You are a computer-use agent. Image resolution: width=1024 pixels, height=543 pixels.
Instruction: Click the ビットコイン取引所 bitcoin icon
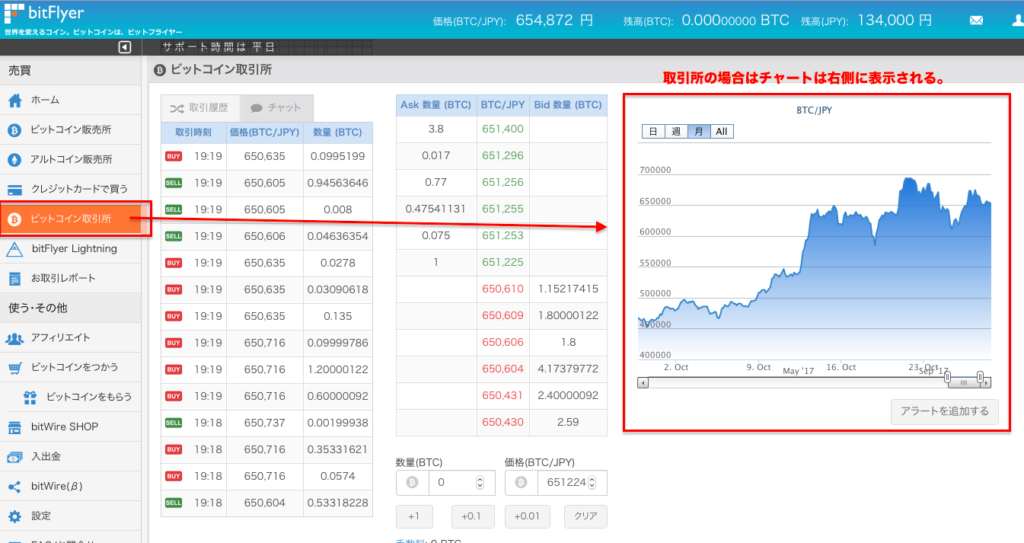pyautogui.click(x=14, y=219)
